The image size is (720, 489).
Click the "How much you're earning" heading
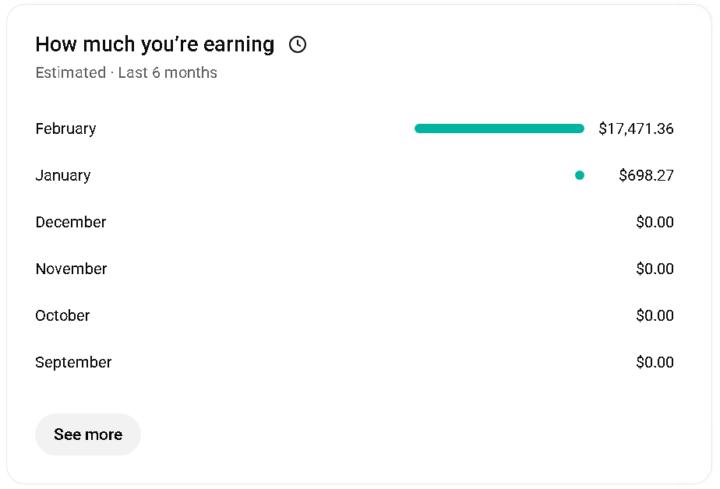154,44
